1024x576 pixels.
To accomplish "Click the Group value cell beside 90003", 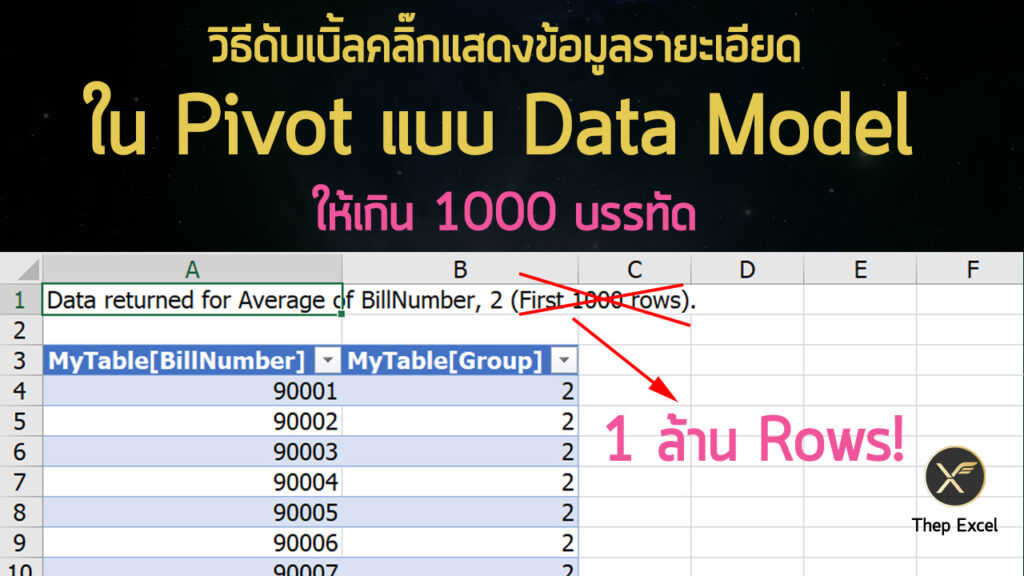I will [460, 452].
